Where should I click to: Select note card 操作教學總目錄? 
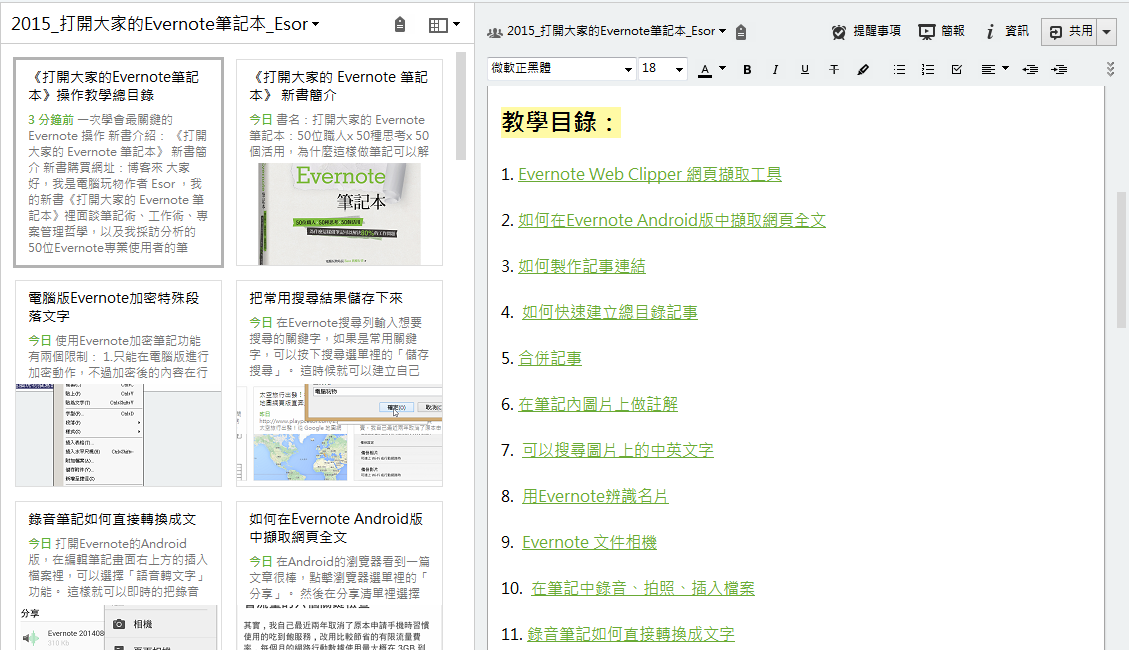coord(119,163)
